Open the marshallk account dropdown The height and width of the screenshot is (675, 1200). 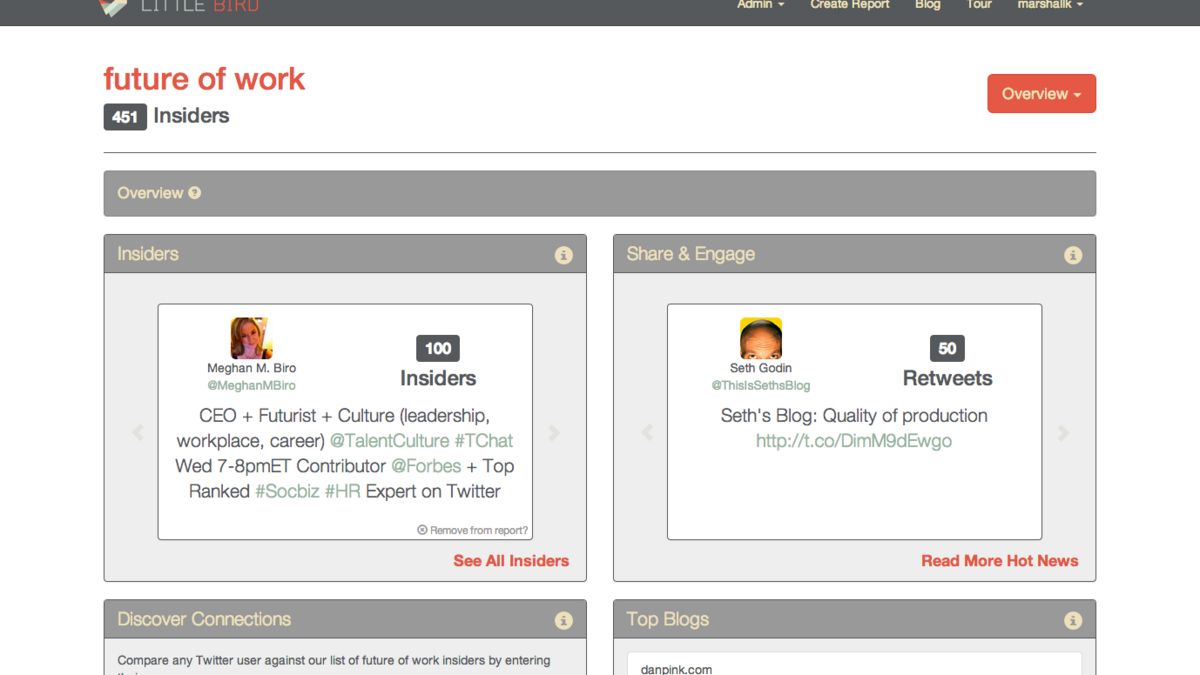coord(1050,5)
